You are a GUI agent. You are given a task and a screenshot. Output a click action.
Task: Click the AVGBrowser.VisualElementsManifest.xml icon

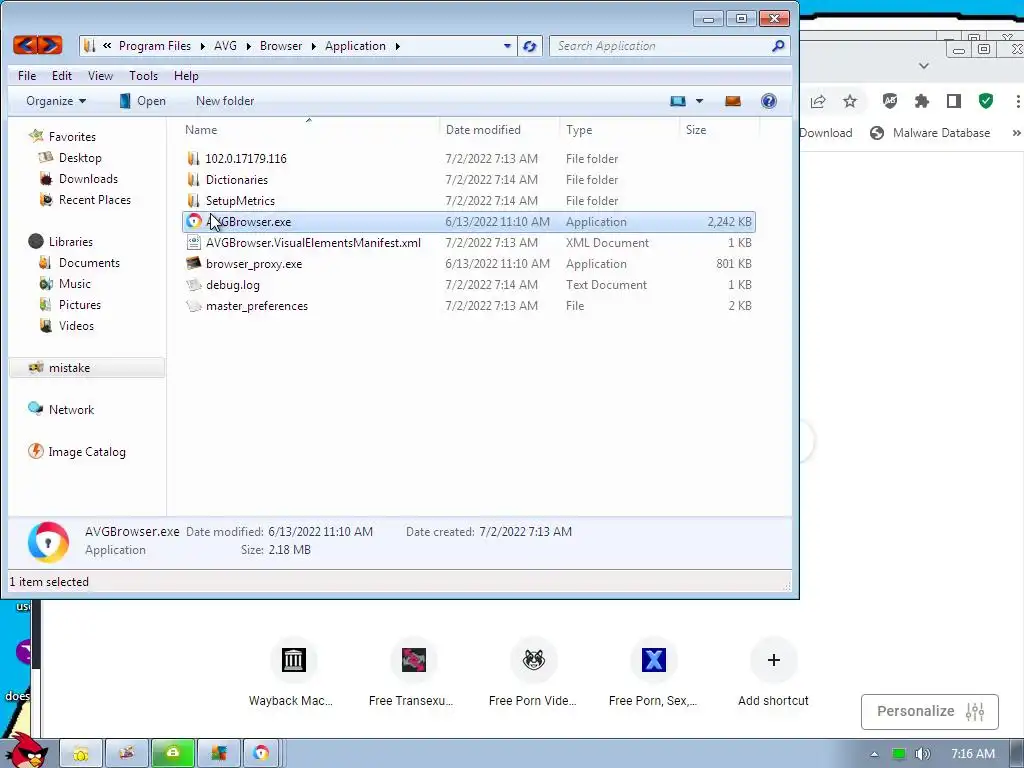pos(193,242)
